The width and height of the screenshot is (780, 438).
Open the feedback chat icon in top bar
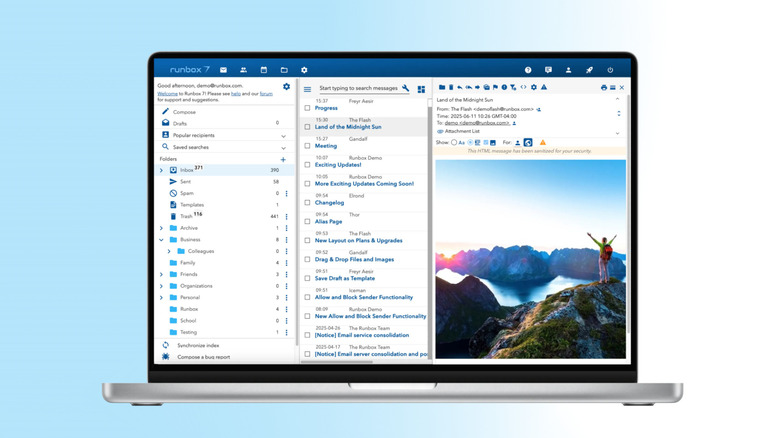tap(548, 70)
